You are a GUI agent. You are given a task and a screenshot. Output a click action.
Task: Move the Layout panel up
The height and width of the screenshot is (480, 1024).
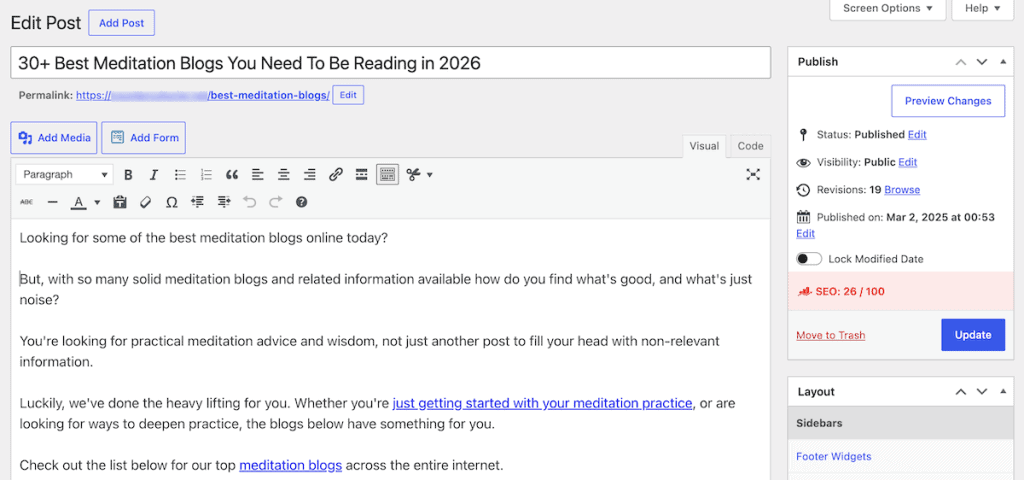(x=960, y=392)
